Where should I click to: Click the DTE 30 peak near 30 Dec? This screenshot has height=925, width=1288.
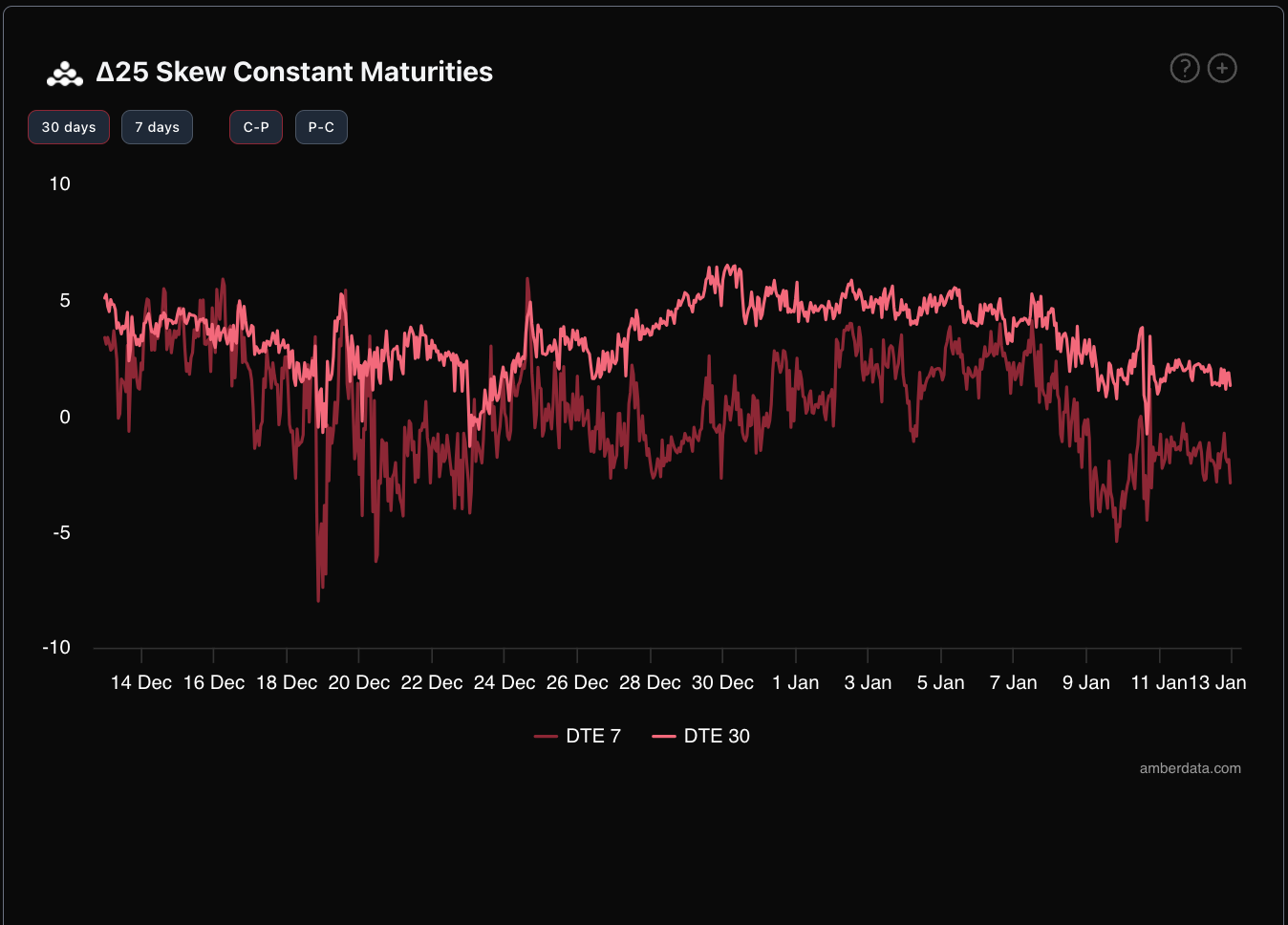[x=729, y=267]
